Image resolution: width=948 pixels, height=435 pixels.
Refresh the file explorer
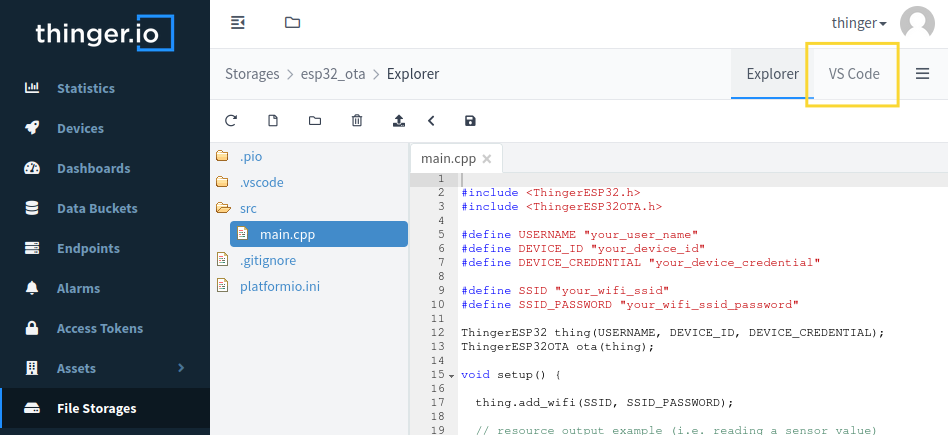(x=230, y=120)
